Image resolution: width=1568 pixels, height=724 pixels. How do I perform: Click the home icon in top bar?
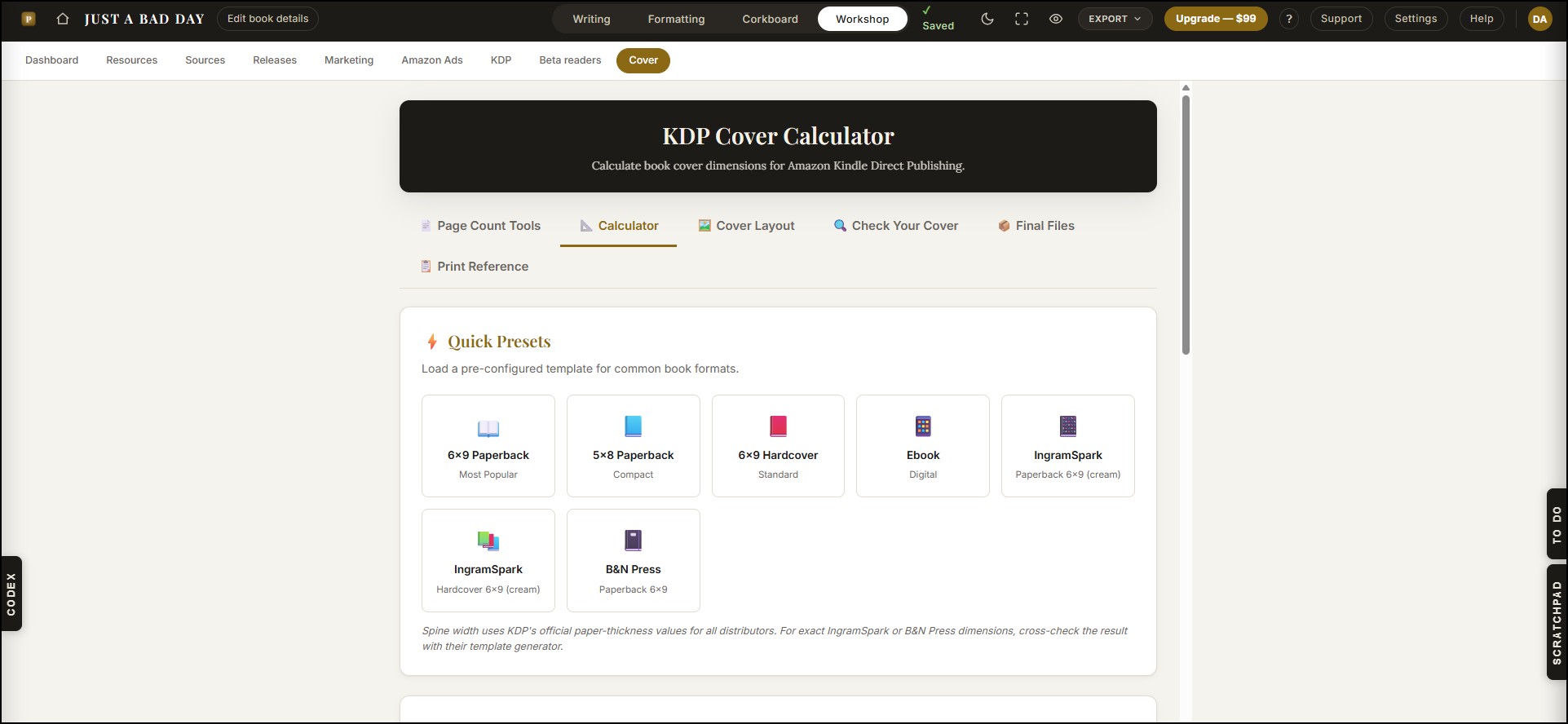pos(62,19)
